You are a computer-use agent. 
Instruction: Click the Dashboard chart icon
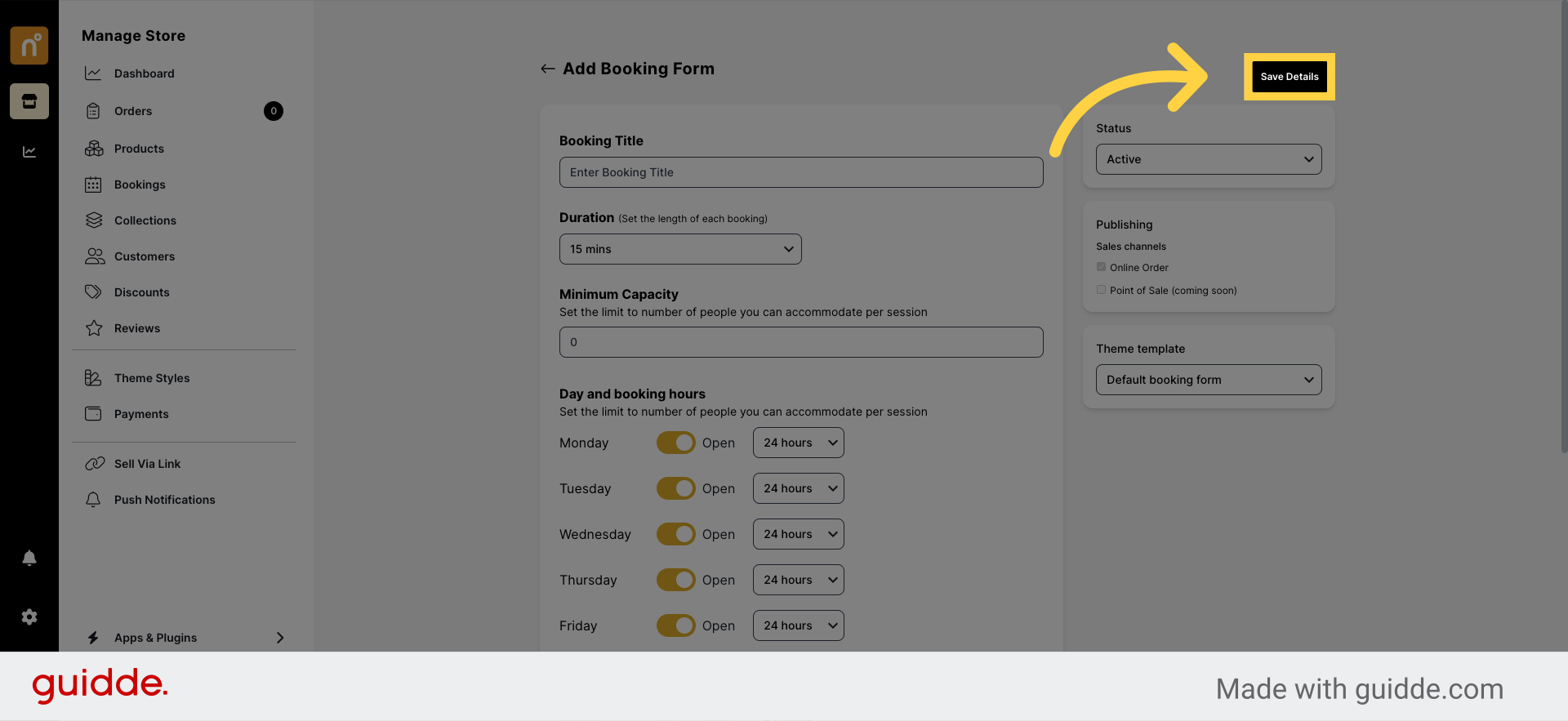(x=94, y=73)
